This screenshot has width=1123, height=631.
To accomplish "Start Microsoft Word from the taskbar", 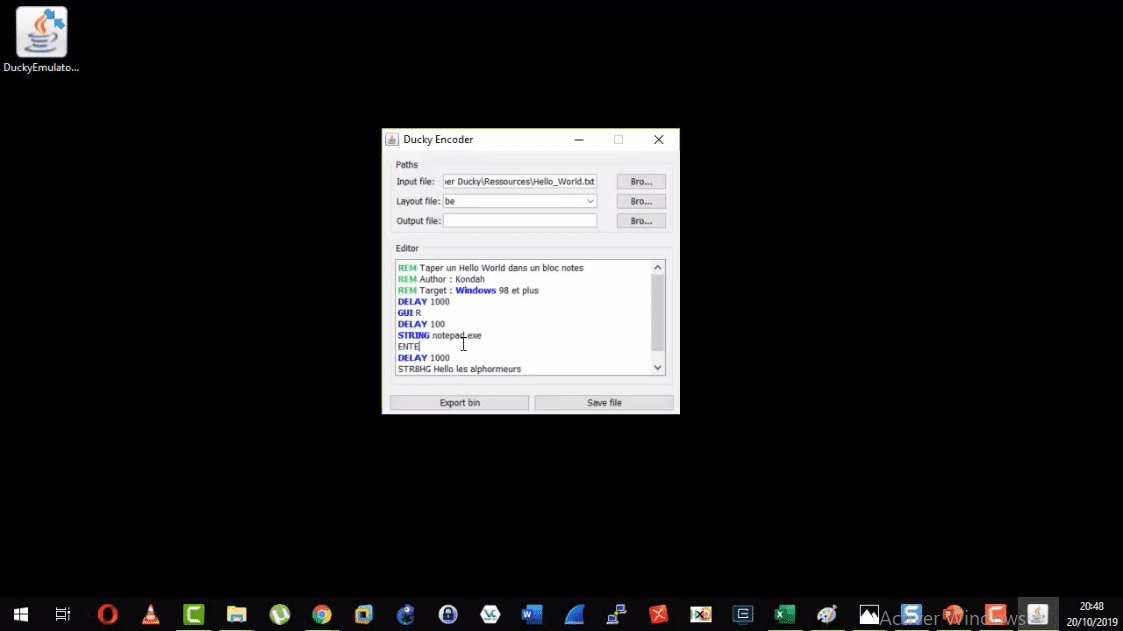I will pos(531,613).
